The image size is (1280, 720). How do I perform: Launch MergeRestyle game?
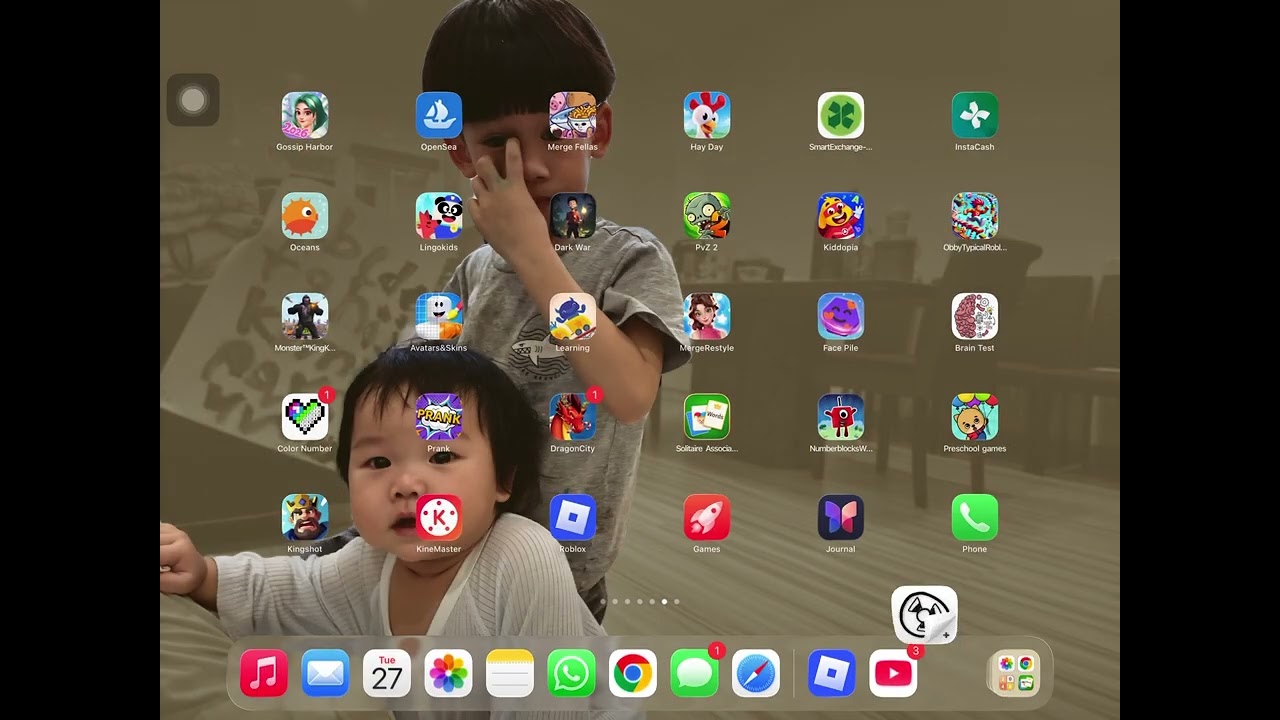[707, 317]
